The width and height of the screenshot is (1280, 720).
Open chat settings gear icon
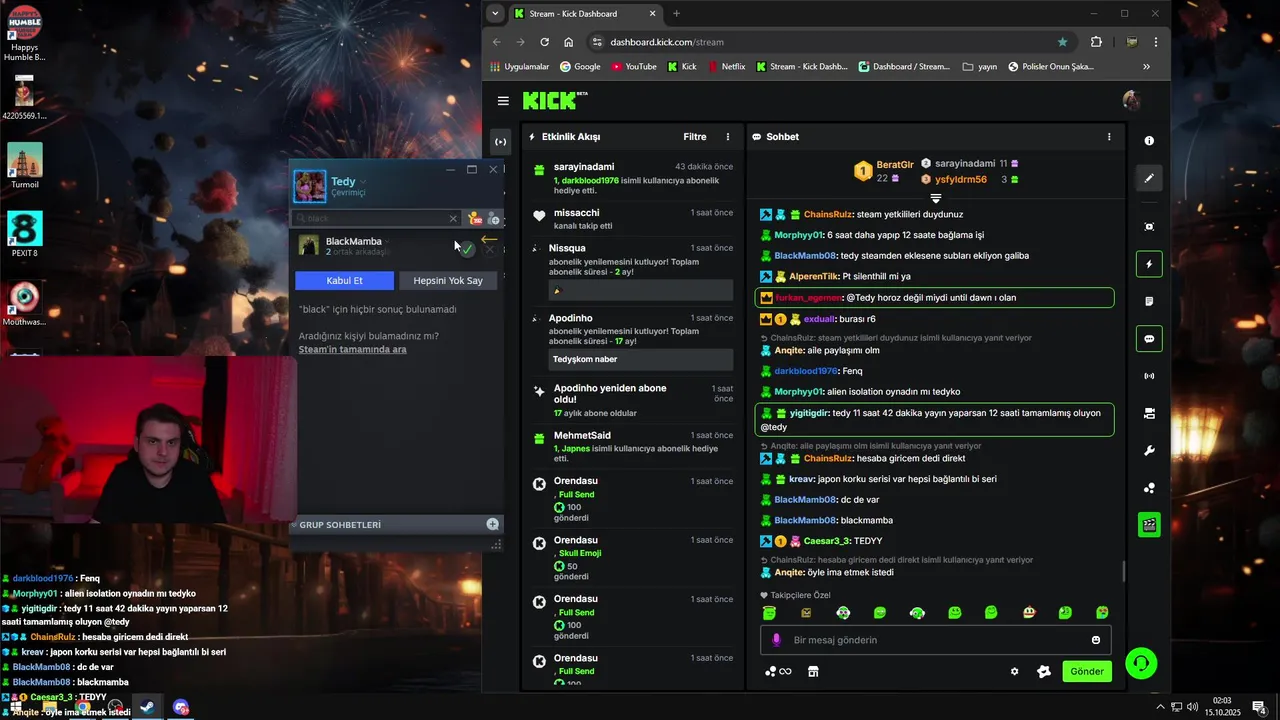tap(1014, 672)
